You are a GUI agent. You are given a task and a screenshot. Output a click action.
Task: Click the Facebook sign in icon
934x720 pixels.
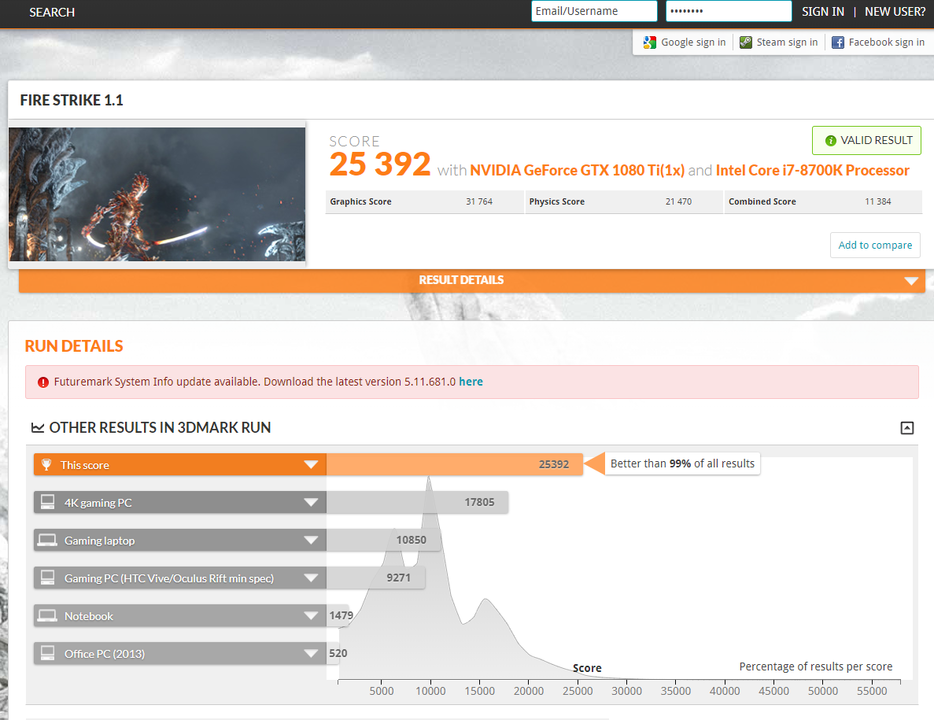[838, 42]
